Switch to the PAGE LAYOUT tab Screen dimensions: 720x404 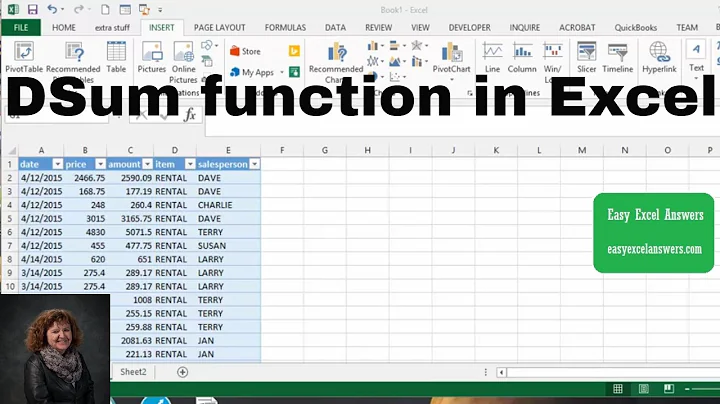(x=219, y=28)
